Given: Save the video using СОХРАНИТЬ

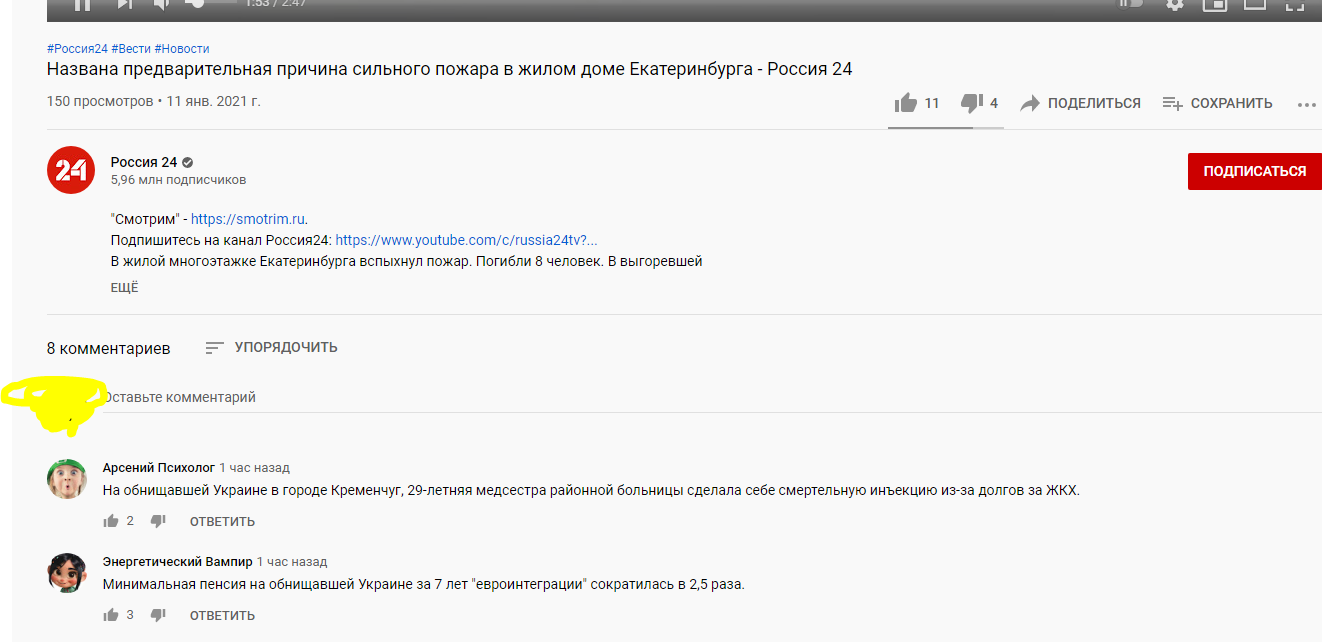Looking at the screenshot, I should pos(1217,103).
